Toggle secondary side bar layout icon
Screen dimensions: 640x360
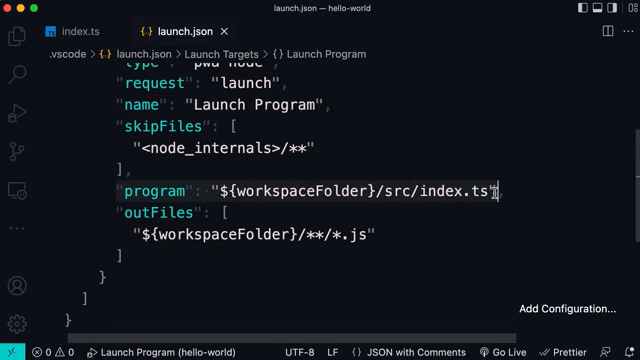612,8
